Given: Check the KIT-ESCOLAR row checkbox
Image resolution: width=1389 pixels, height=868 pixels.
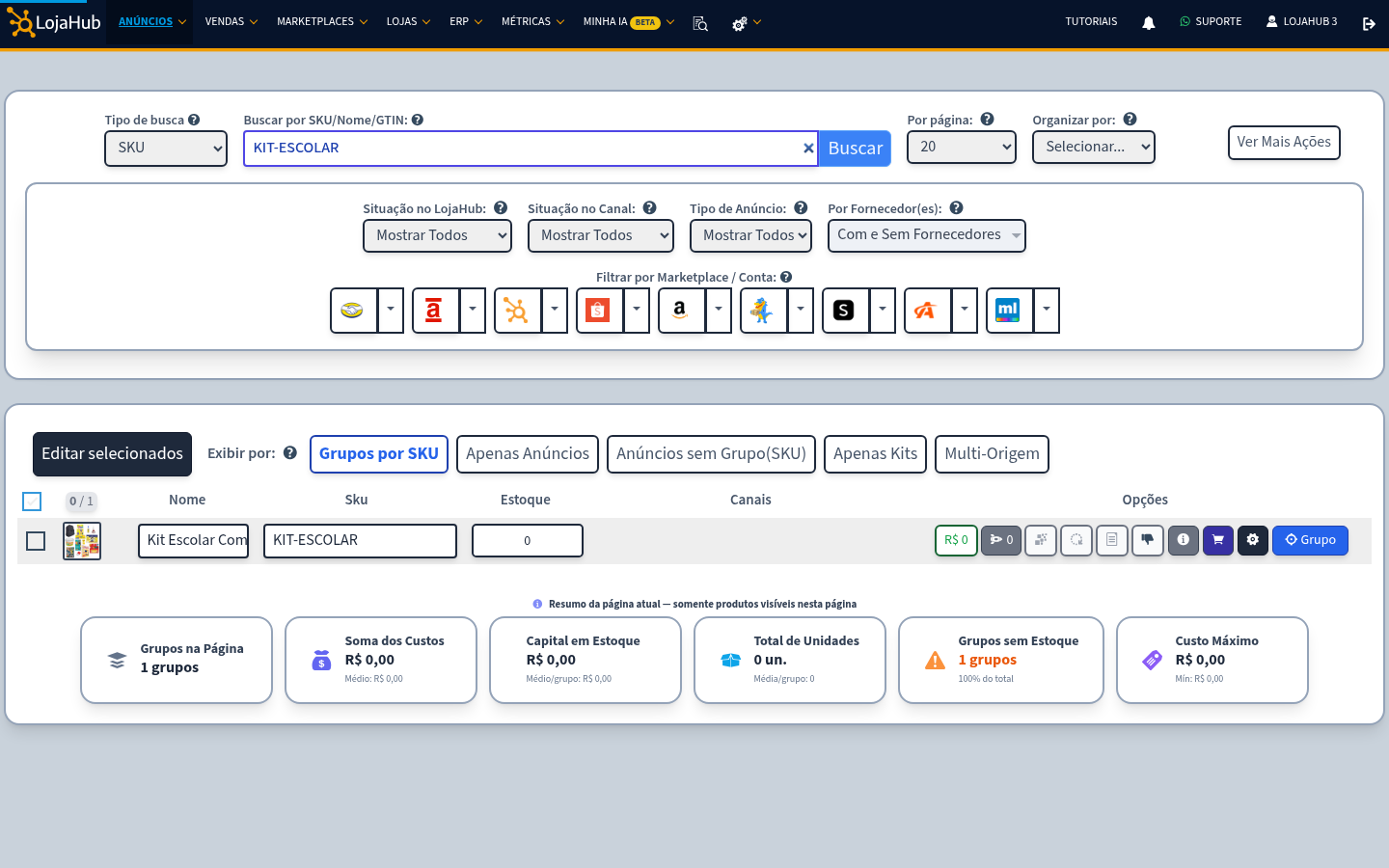Looking at the screenshot, I should 36,541.
